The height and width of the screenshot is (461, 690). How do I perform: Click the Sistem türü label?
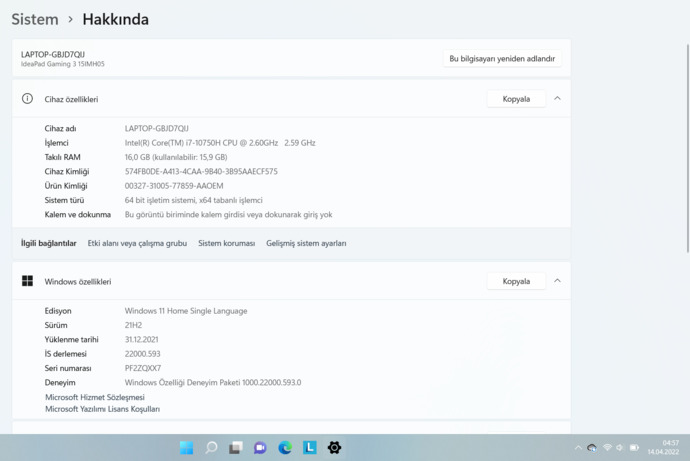click(64, 200)
